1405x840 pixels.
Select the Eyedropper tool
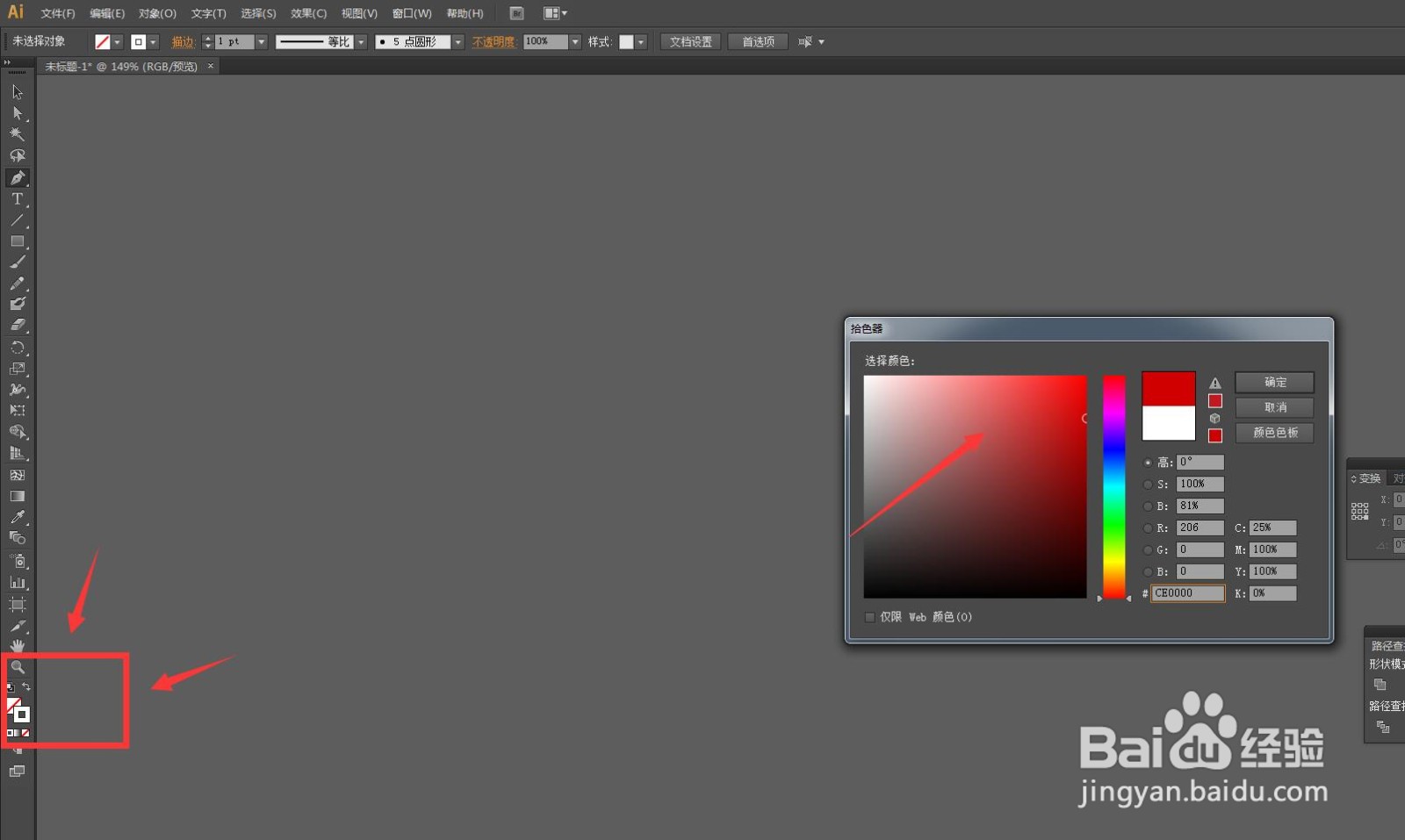click(18, 517)
